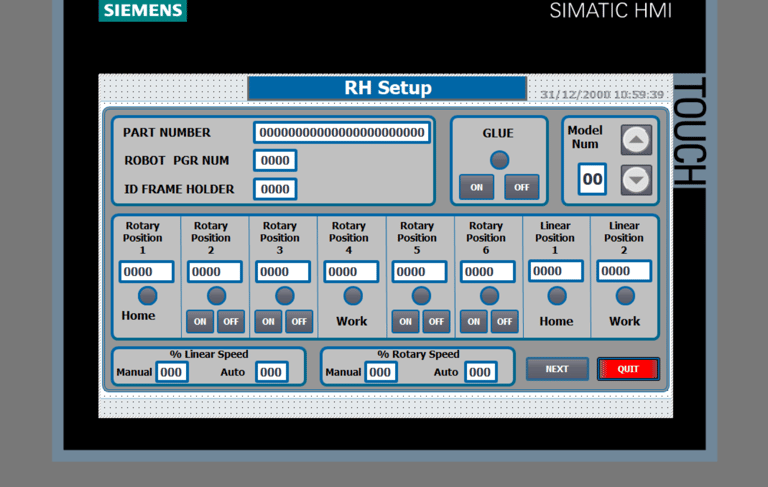Edit Rotary Position 3 value field
This screenshot has height=487, width=768.
(283, 271)
